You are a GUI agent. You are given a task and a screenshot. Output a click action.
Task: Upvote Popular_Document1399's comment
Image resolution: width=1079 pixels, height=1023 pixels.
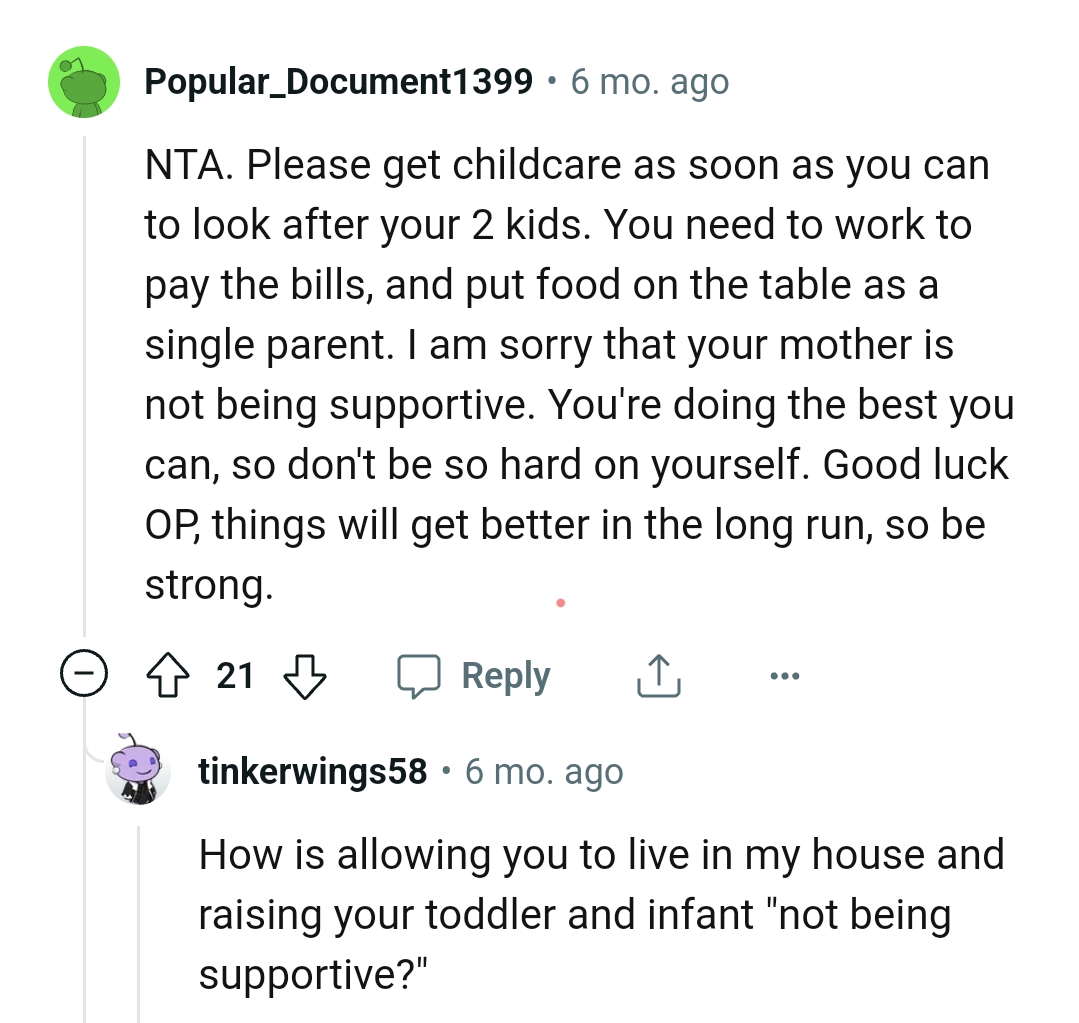169,675
